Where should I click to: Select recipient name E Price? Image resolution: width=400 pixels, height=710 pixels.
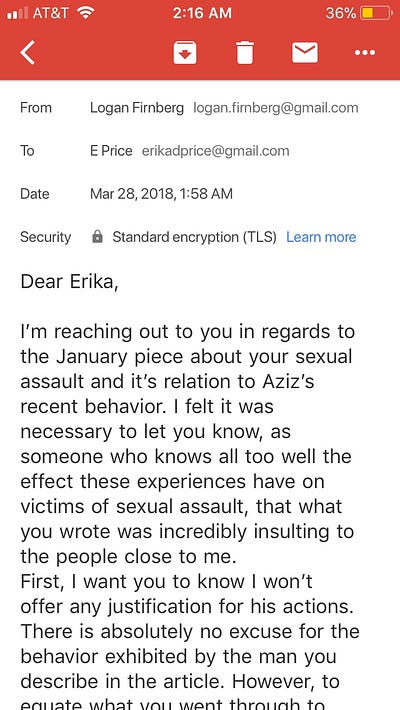tap(111, 151)
